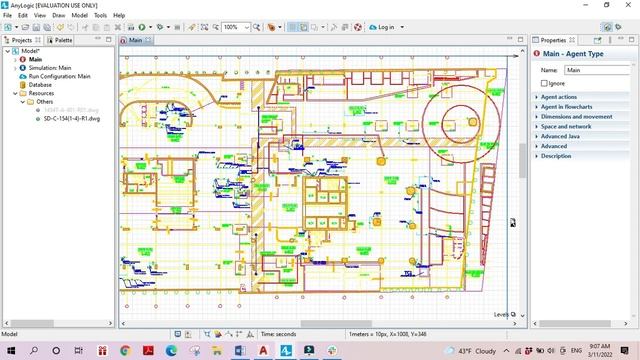Toggle the button right of grid toggle
This screenshot has height=360, width=640.
[304, 27]
